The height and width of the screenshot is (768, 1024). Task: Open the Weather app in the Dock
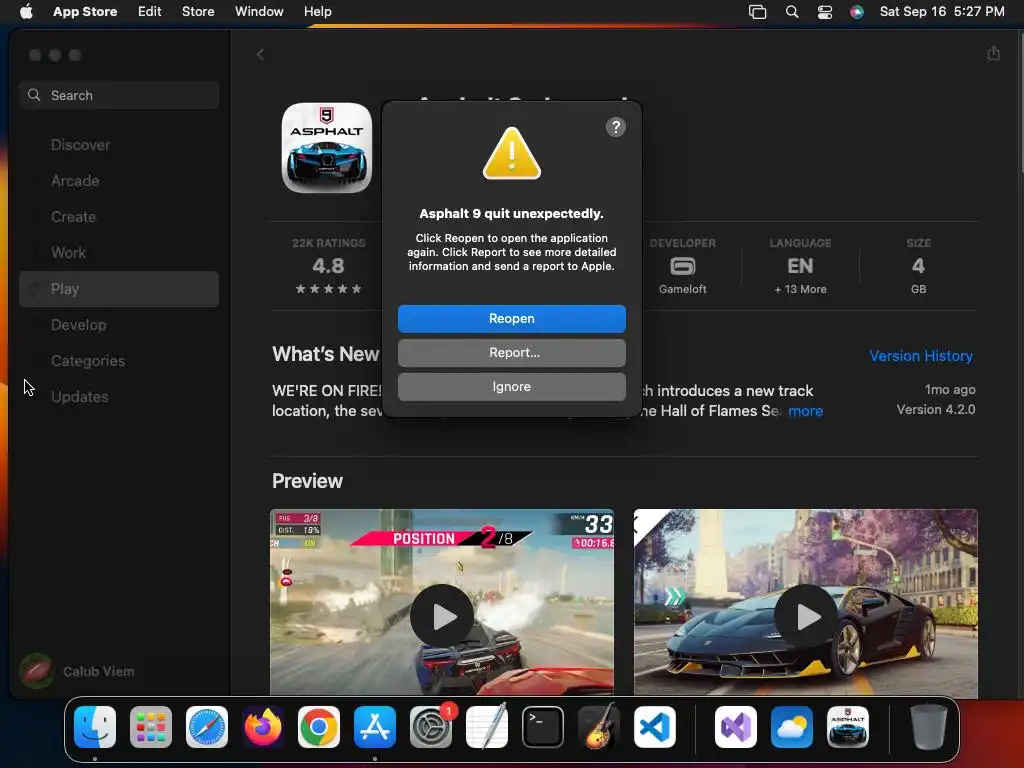pyautogui.click(x=792, y=727)
